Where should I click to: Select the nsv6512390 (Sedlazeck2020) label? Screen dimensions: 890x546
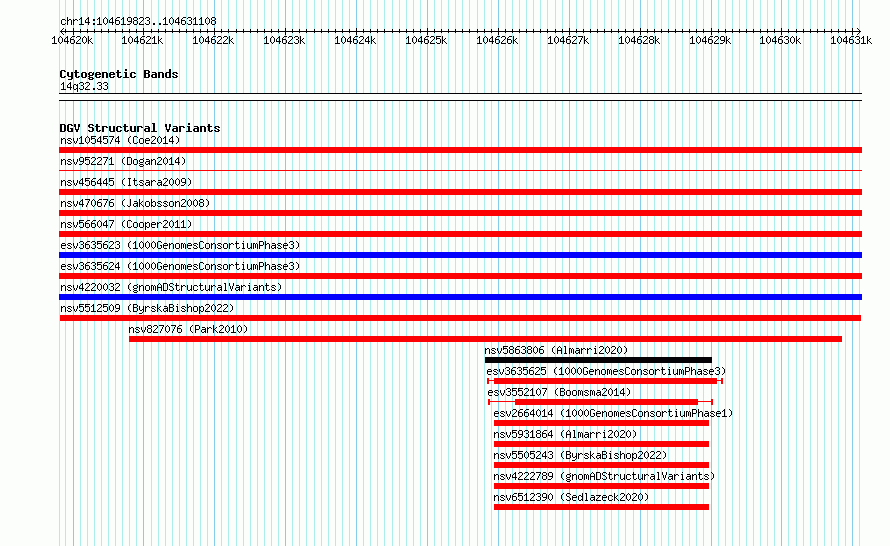pyautogui.click(x=571, y=497)
